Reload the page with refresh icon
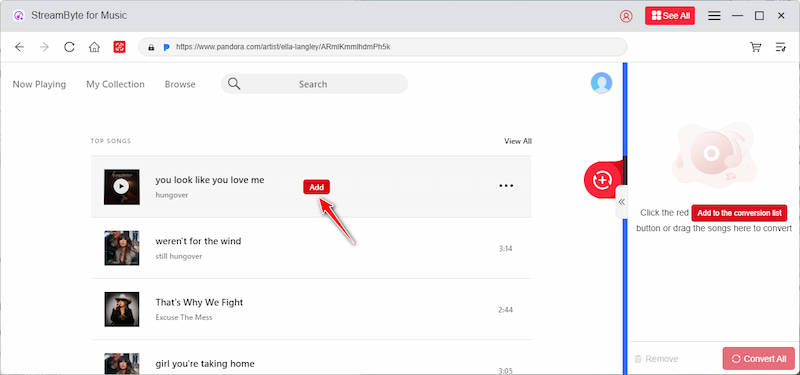Screen dimensions: 800x375 pos(69,47)
